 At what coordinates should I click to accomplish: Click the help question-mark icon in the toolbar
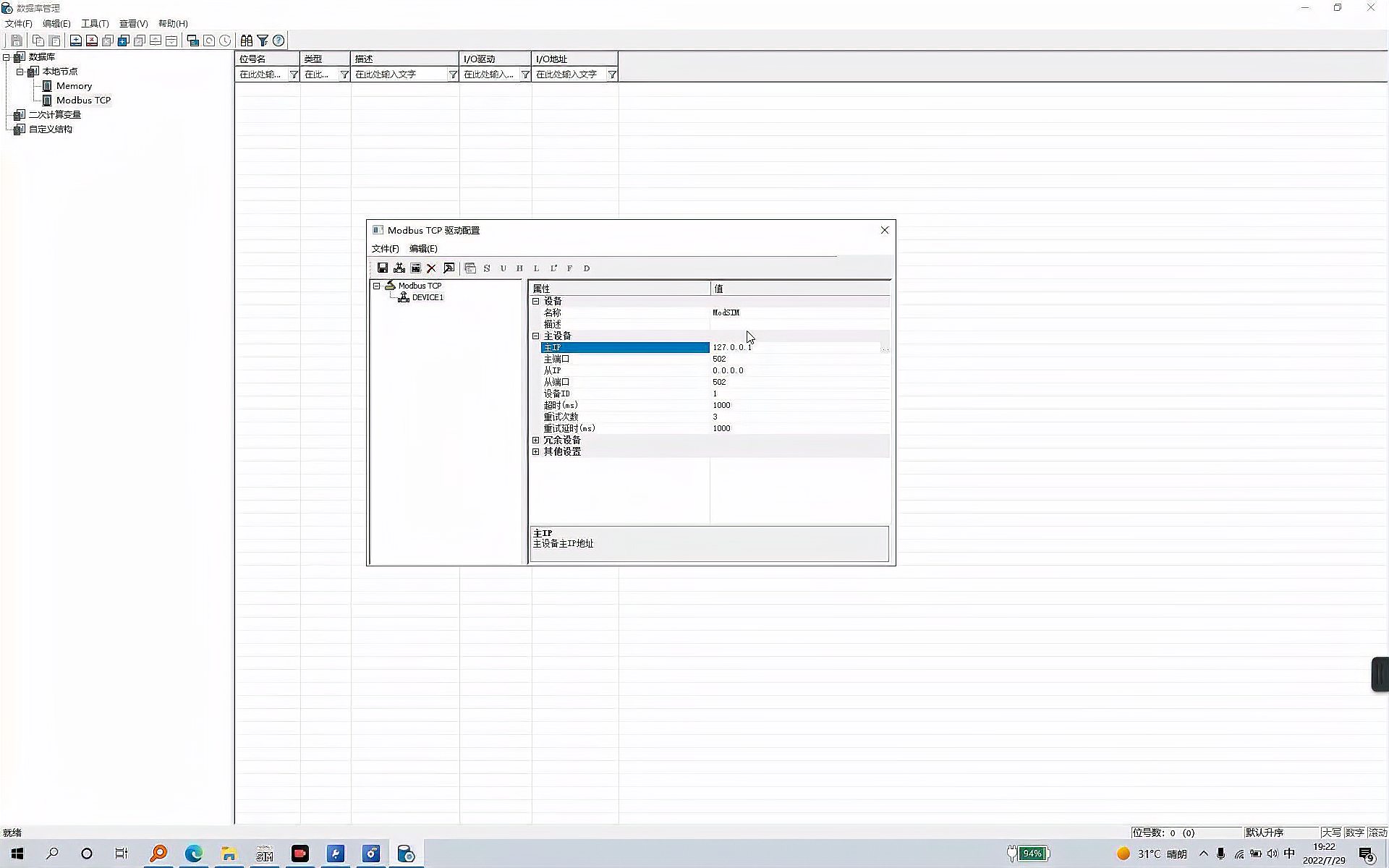pos(279,41)
